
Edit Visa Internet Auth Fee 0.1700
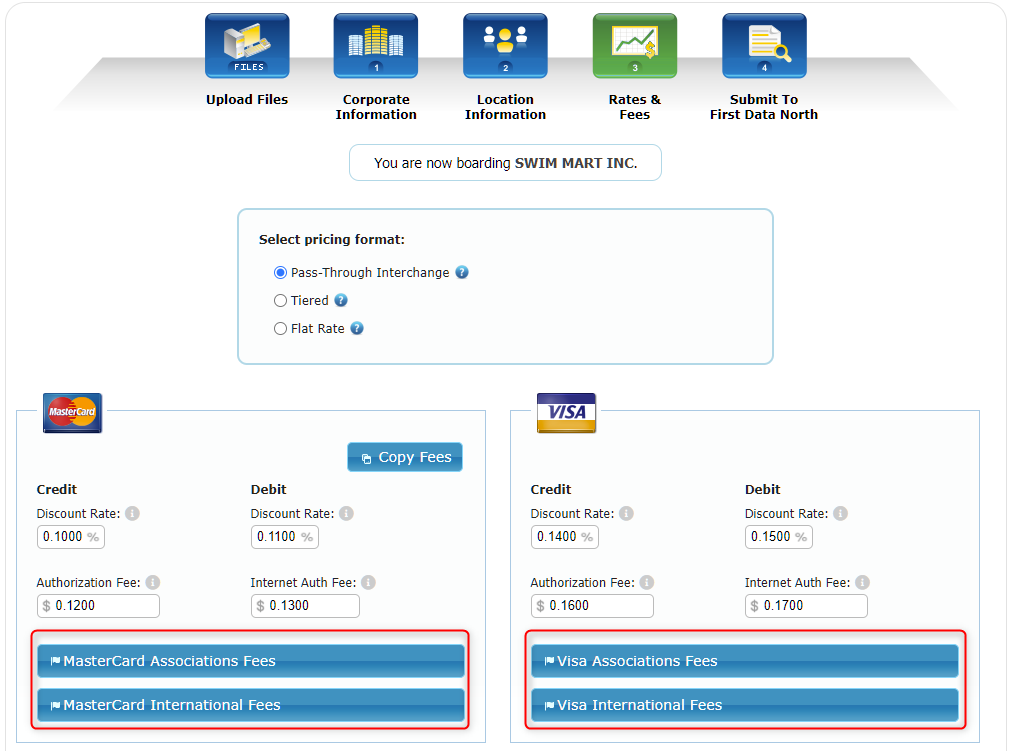pyautogui.click(x=807, y=606)
